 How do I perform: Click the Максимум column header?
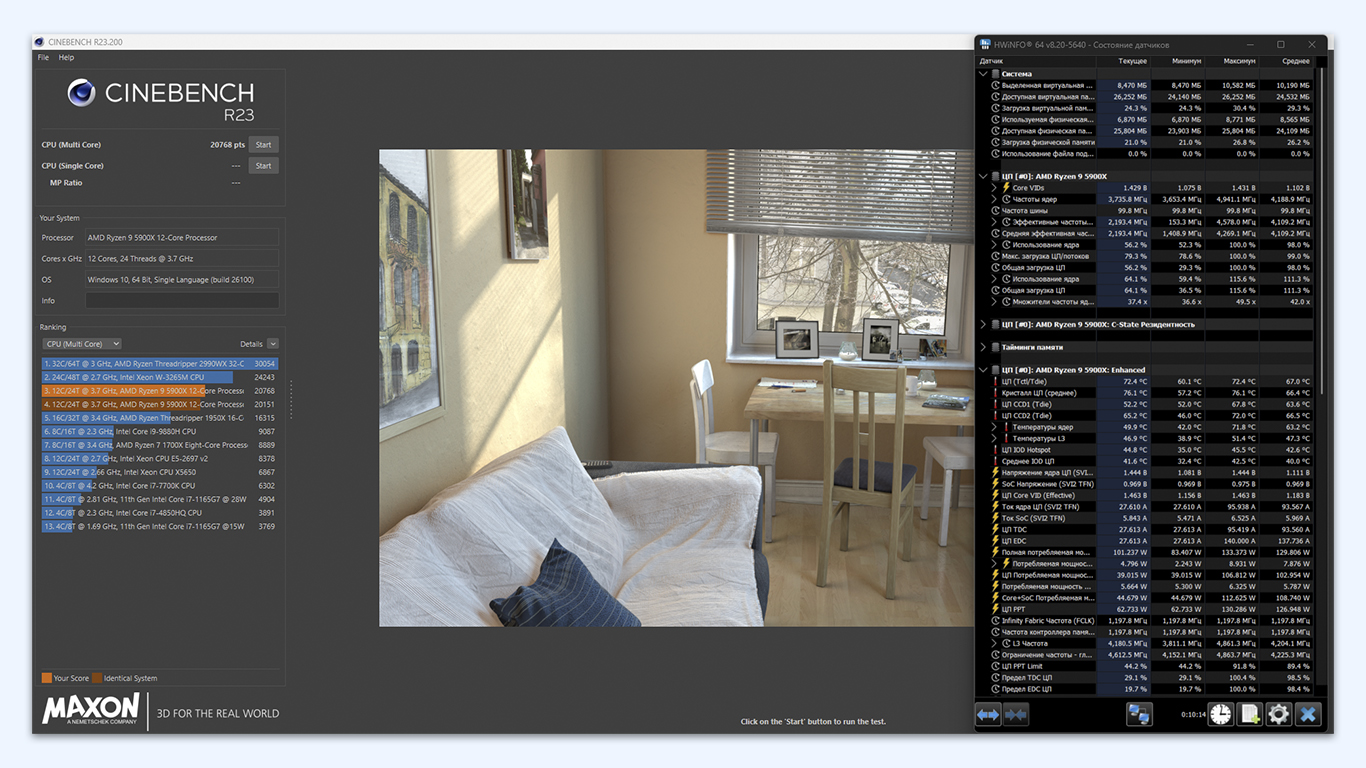coord(1232,61)
